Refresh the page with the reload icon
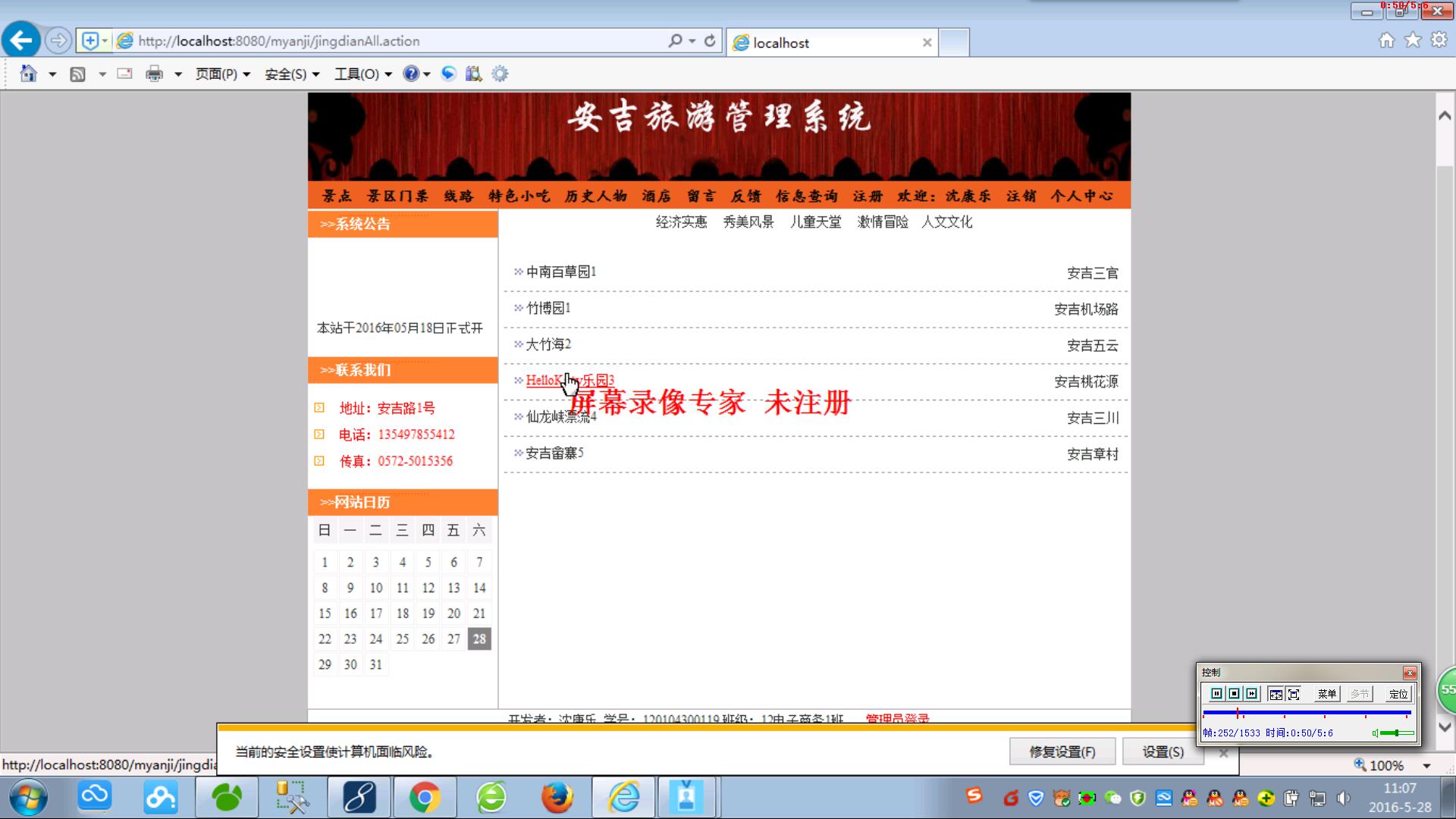 [x=710, y=41]
